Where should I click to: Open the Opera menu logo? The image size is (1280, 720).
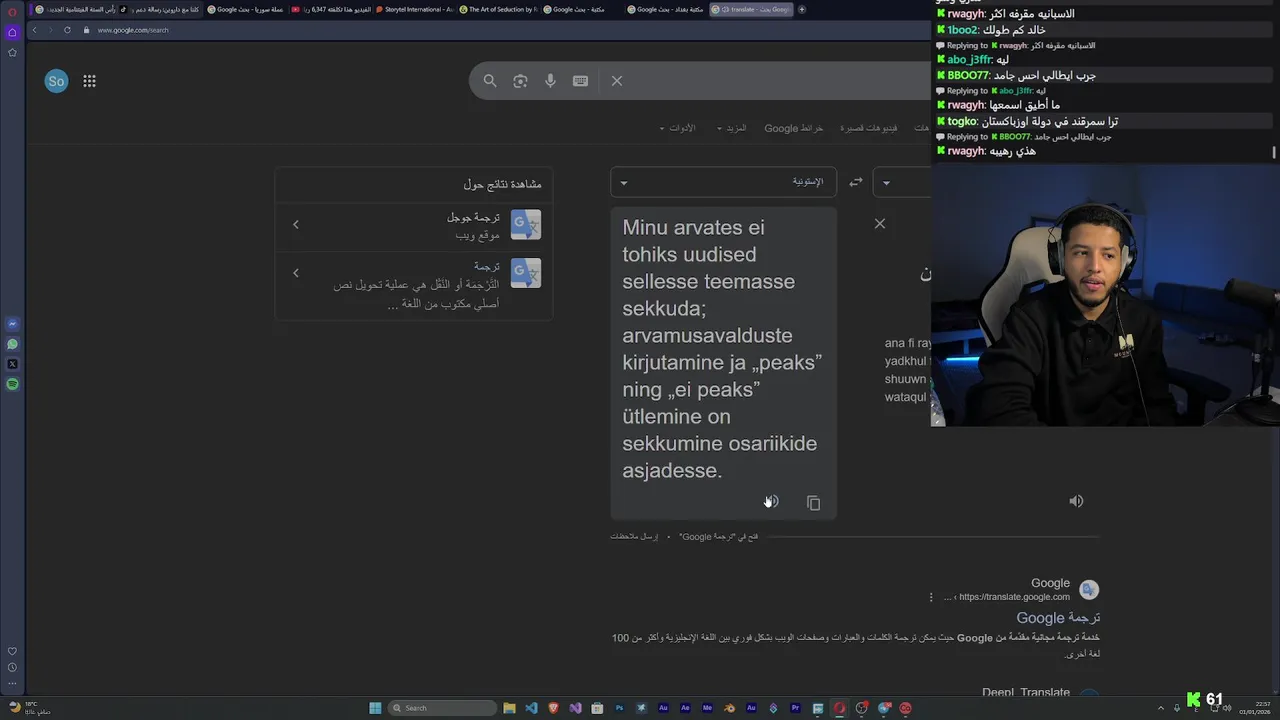[12, 12]
